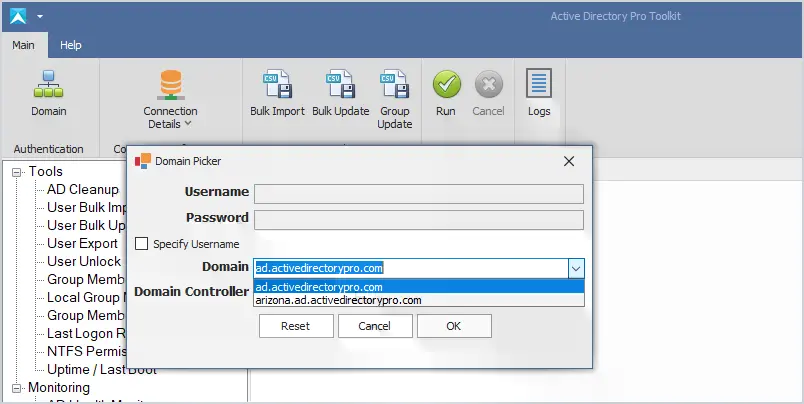Switch to the Main ribbon tab

24,45
